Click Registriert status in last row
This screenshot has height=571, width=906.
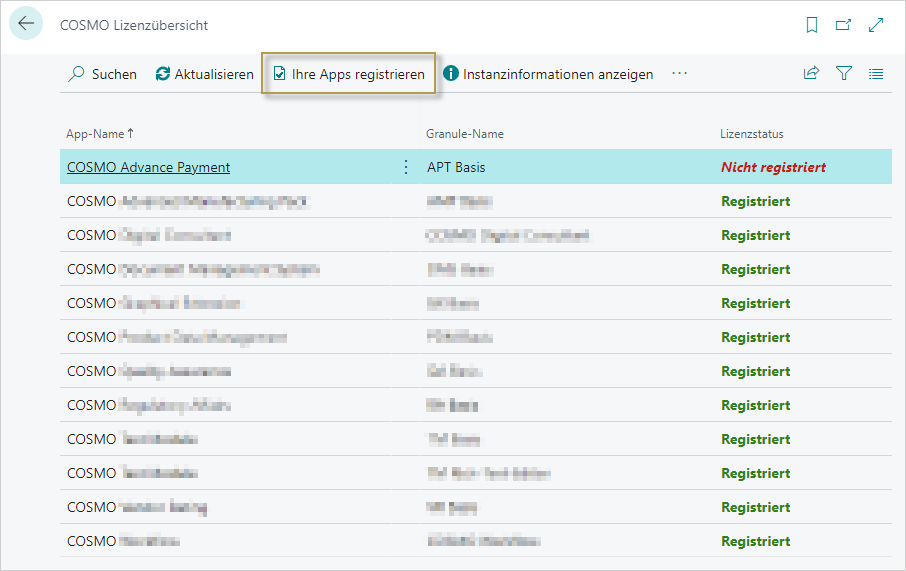(755, 541)
